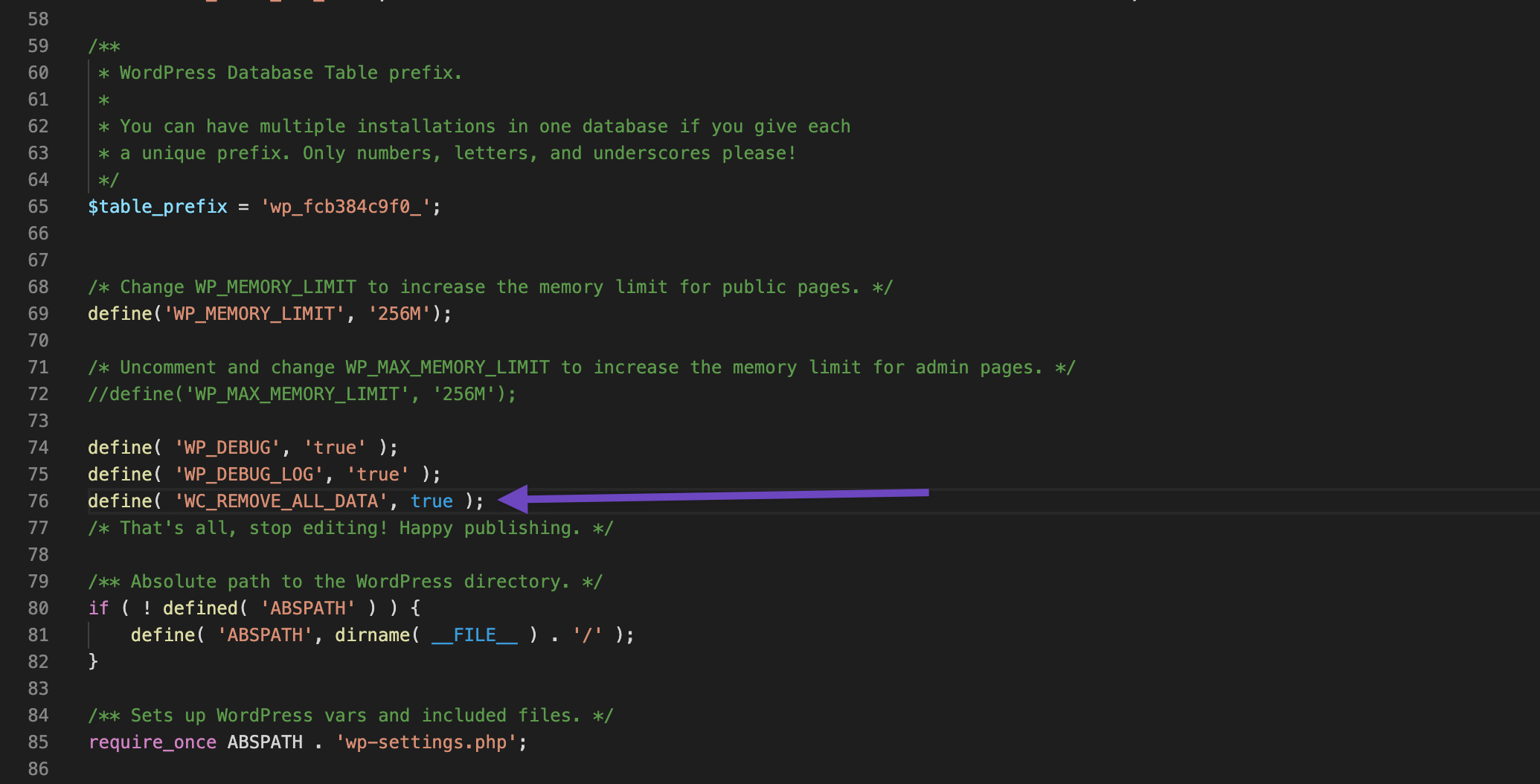The image size is (1540, 784).
Task: Click the ABSPATH constant on line 85
Action: [265, 742]
